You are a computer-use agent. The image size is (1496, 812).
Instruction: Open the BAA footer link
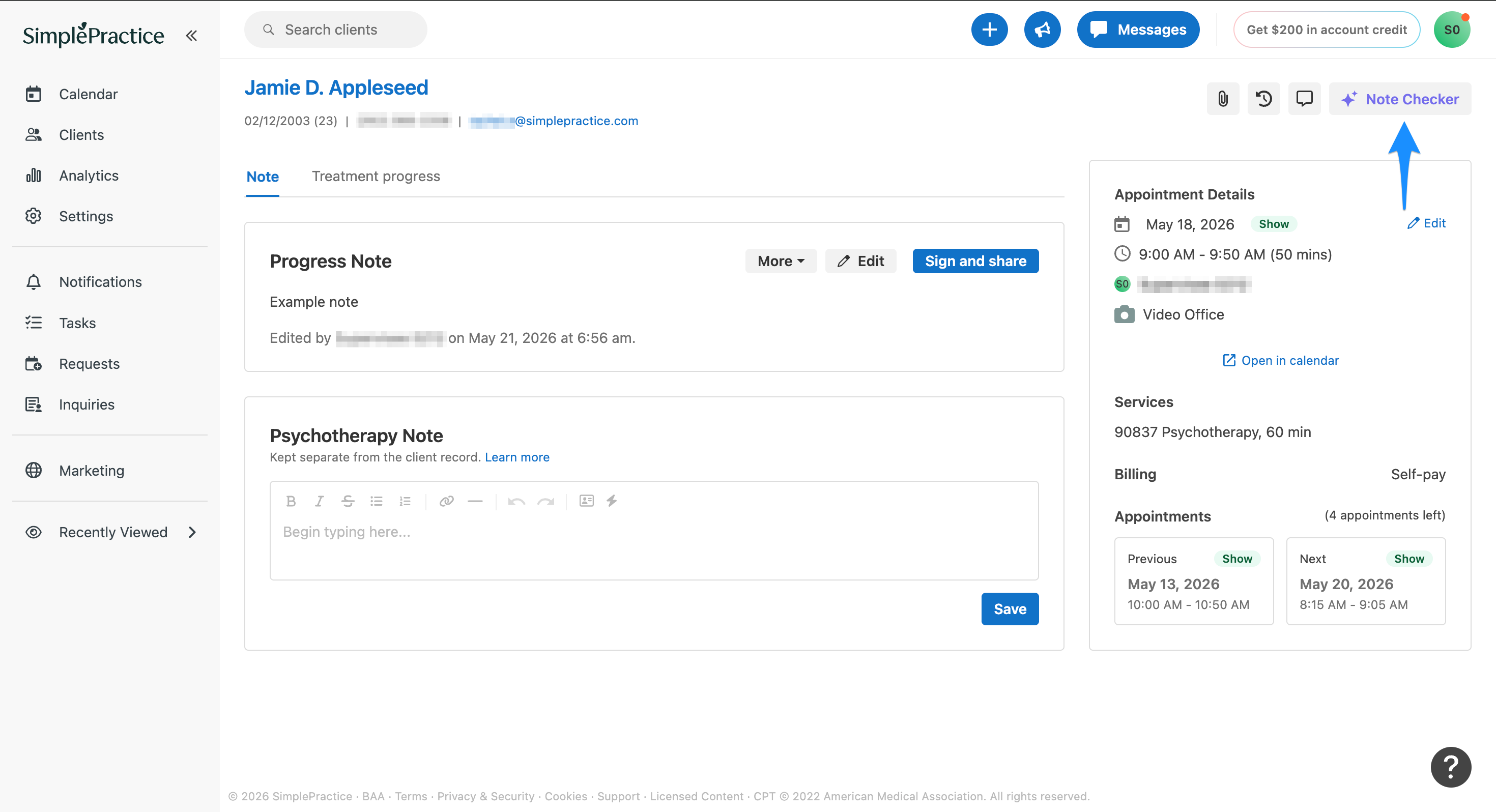pos(373,796)
